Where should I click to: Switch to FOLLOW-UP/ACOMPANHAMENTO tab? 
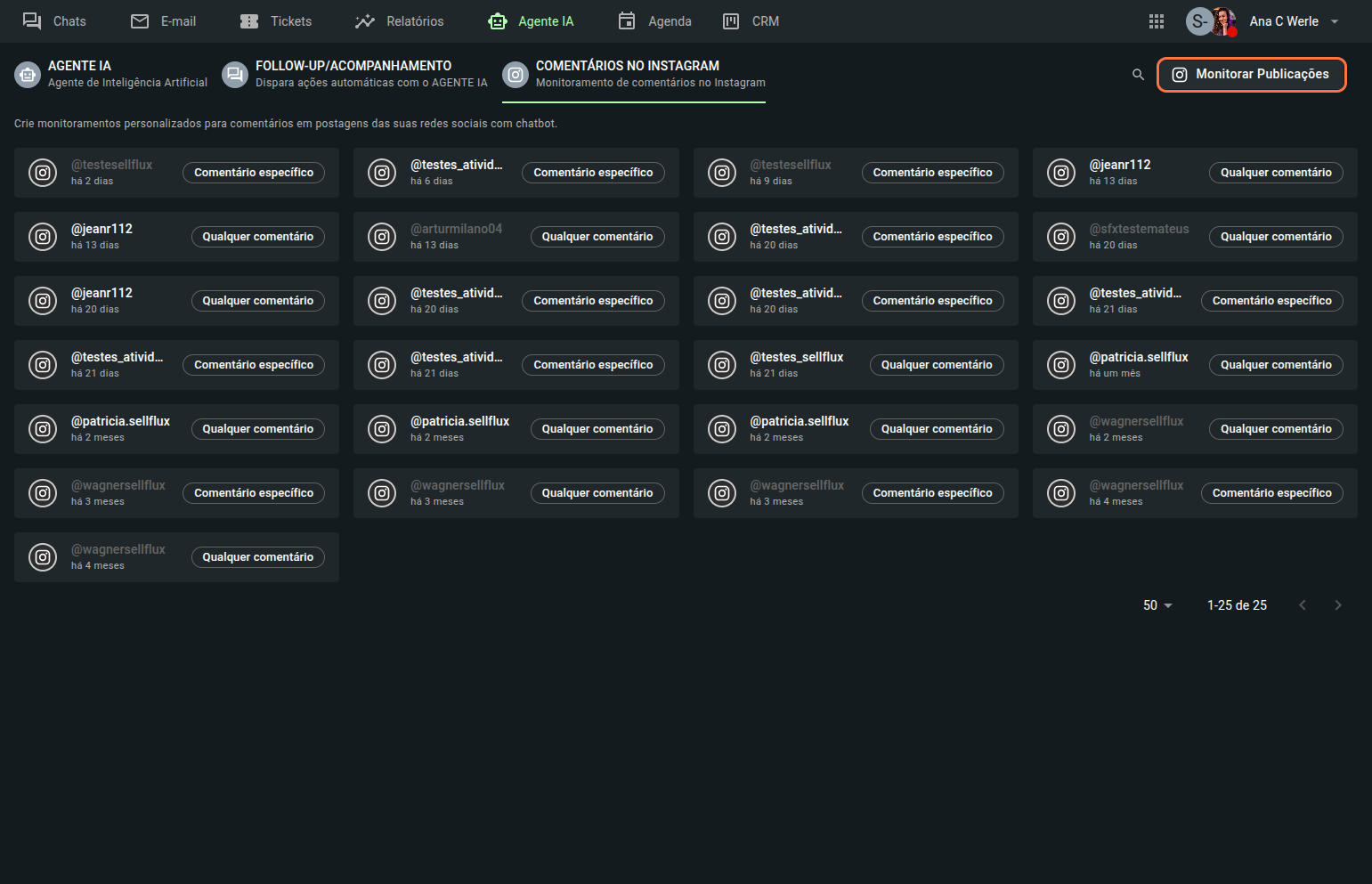(x=354, y=74)
